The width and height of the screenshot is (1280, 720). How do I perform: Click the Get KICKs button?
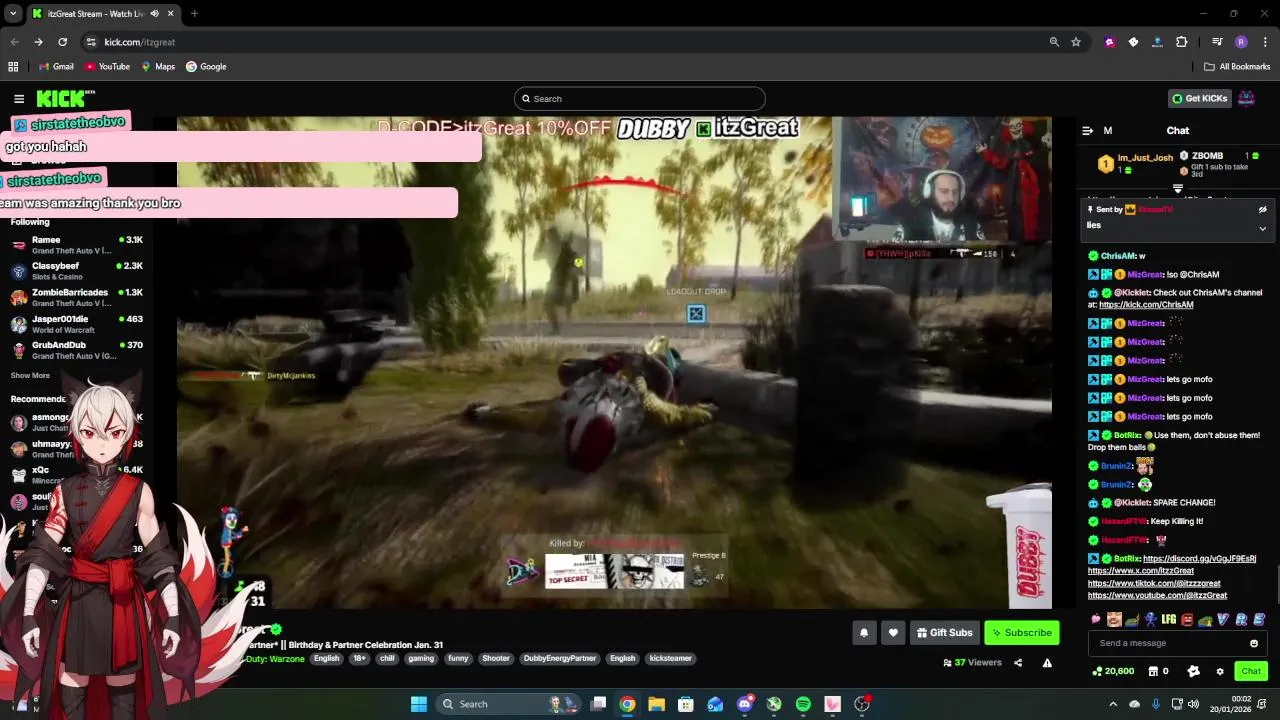(x=1199, y=98)
